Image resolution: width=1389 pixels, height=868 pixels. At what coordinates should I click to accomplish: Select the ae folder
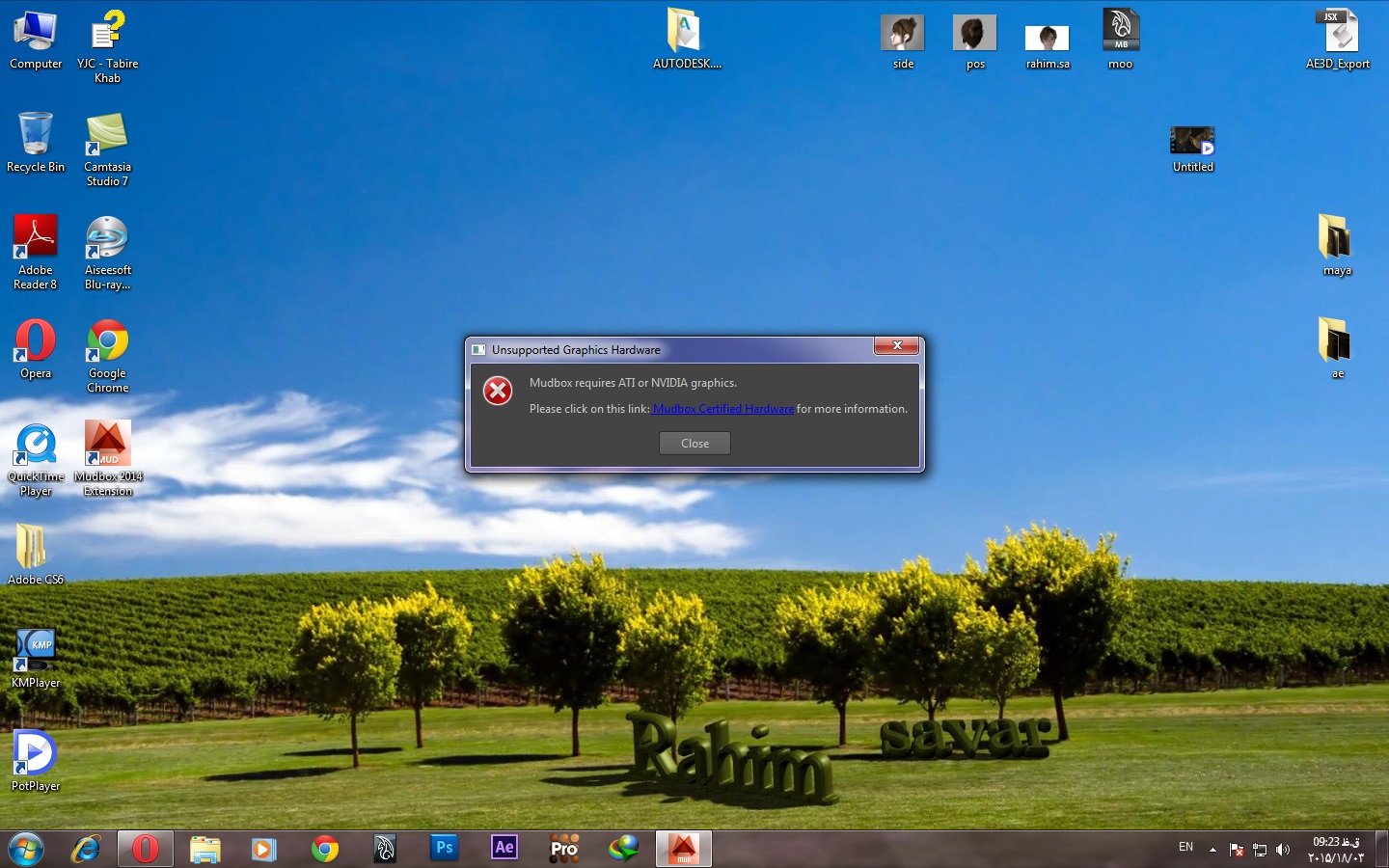(x=1337, y=349)
